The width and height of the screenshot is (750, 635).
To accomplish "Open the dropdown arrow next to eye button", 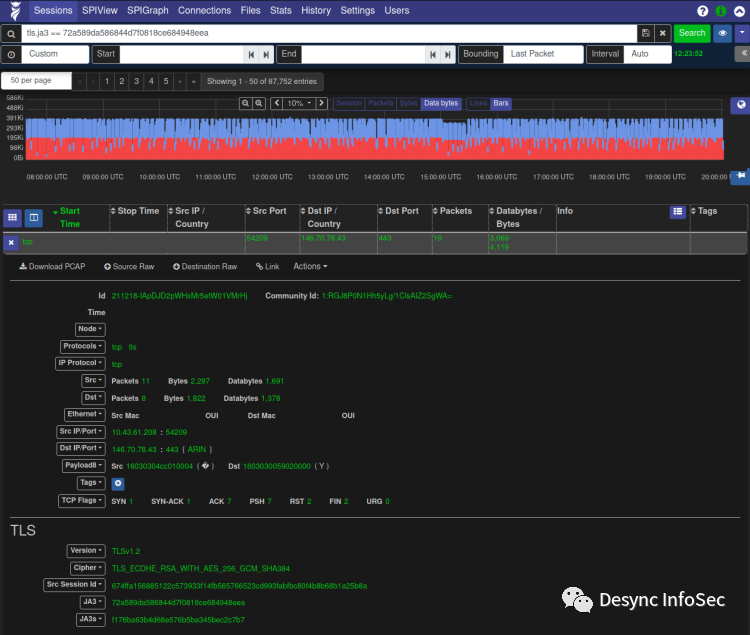I will 742,33.
